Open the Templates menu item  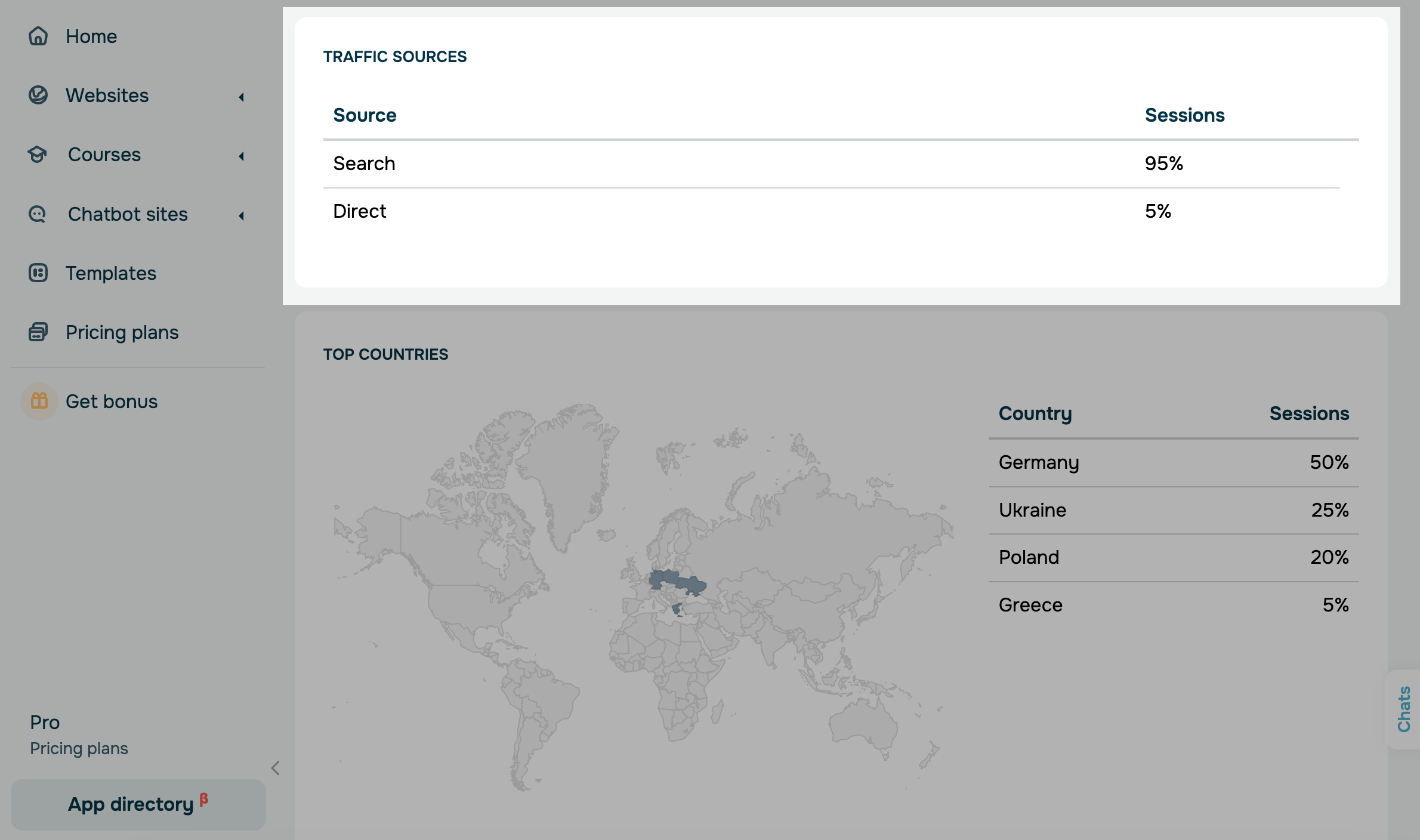click(111, 273)
